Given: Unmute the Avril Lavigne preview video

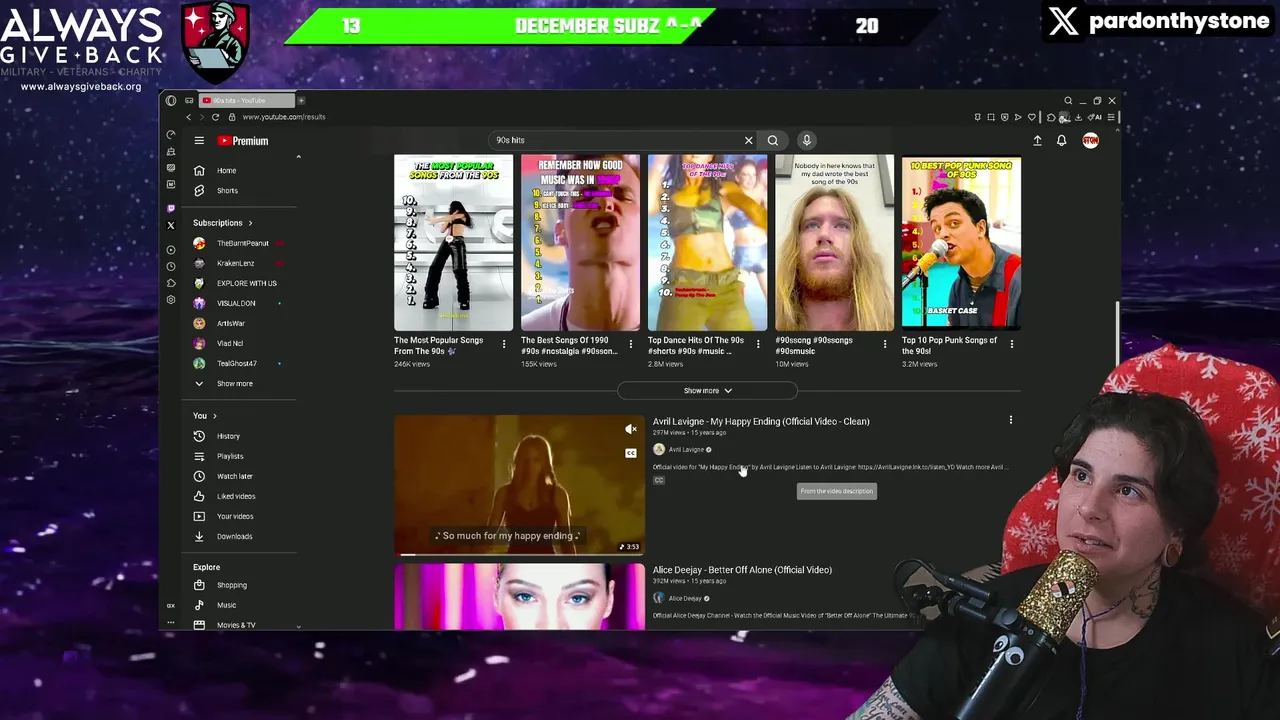Looking at the screenshot, I should [631, 430].
